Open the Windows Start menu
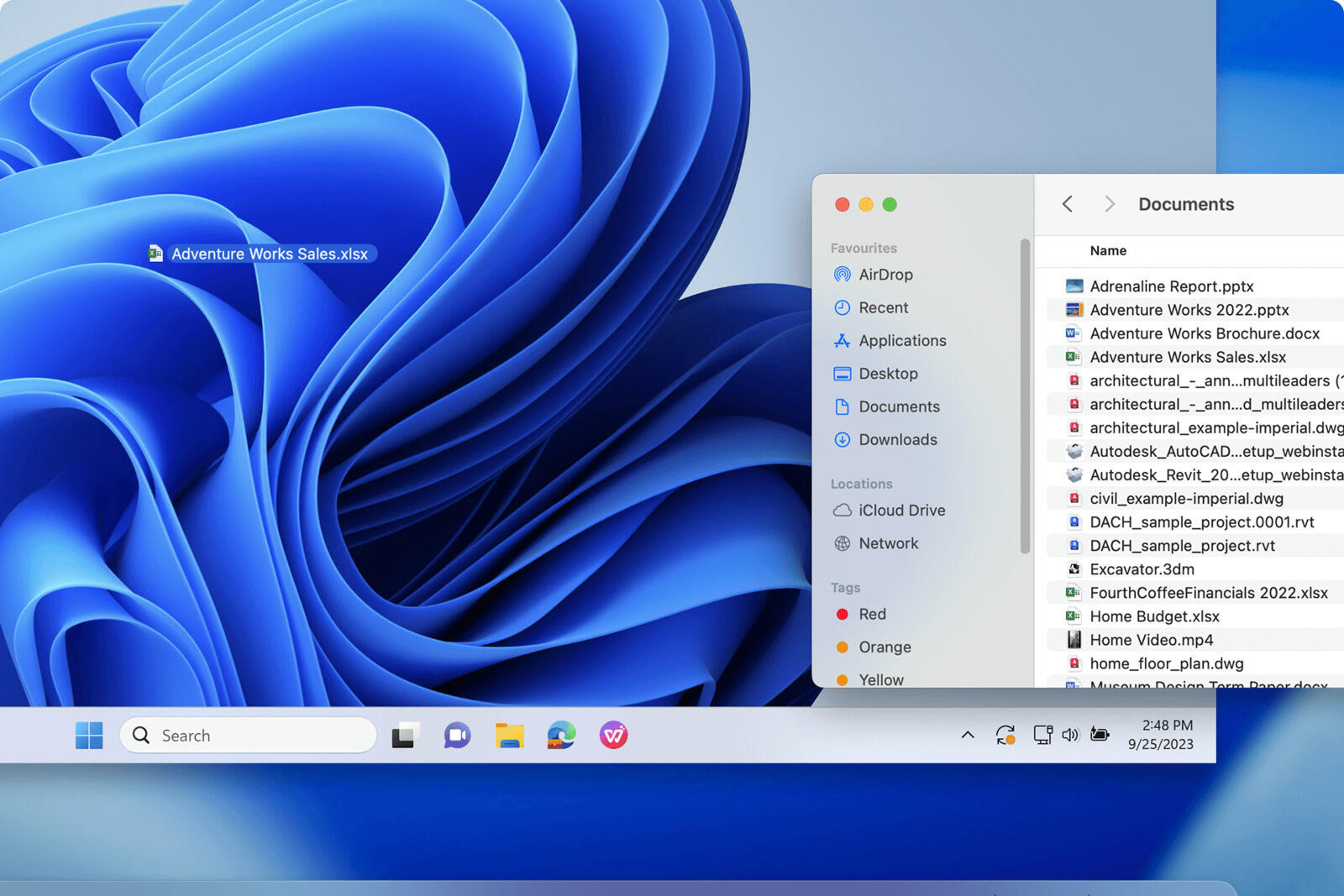Viewport: 1344px width, 896px height. click(x=89, y=736)
